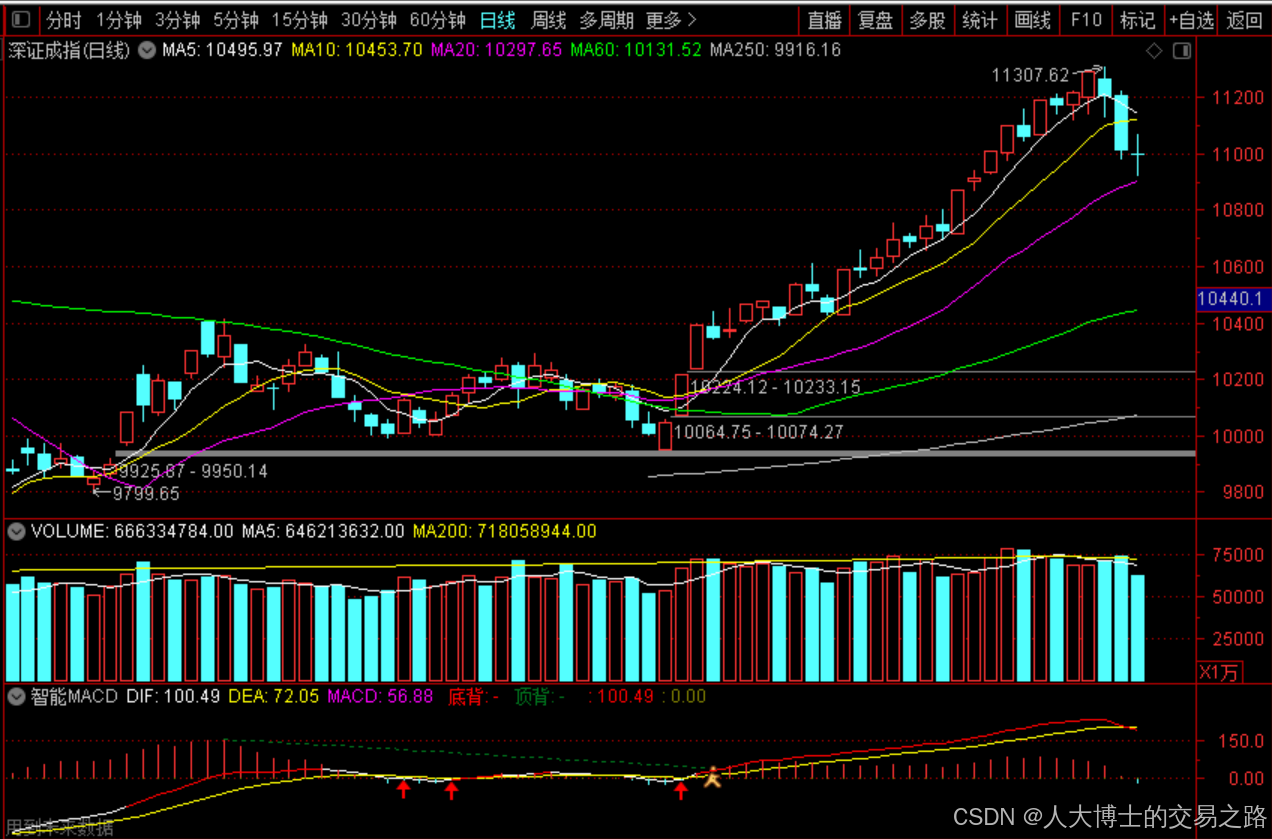Screen dimensions: 1272x839
Task: Click the DIF: 100.49 value
Action: 173,696
